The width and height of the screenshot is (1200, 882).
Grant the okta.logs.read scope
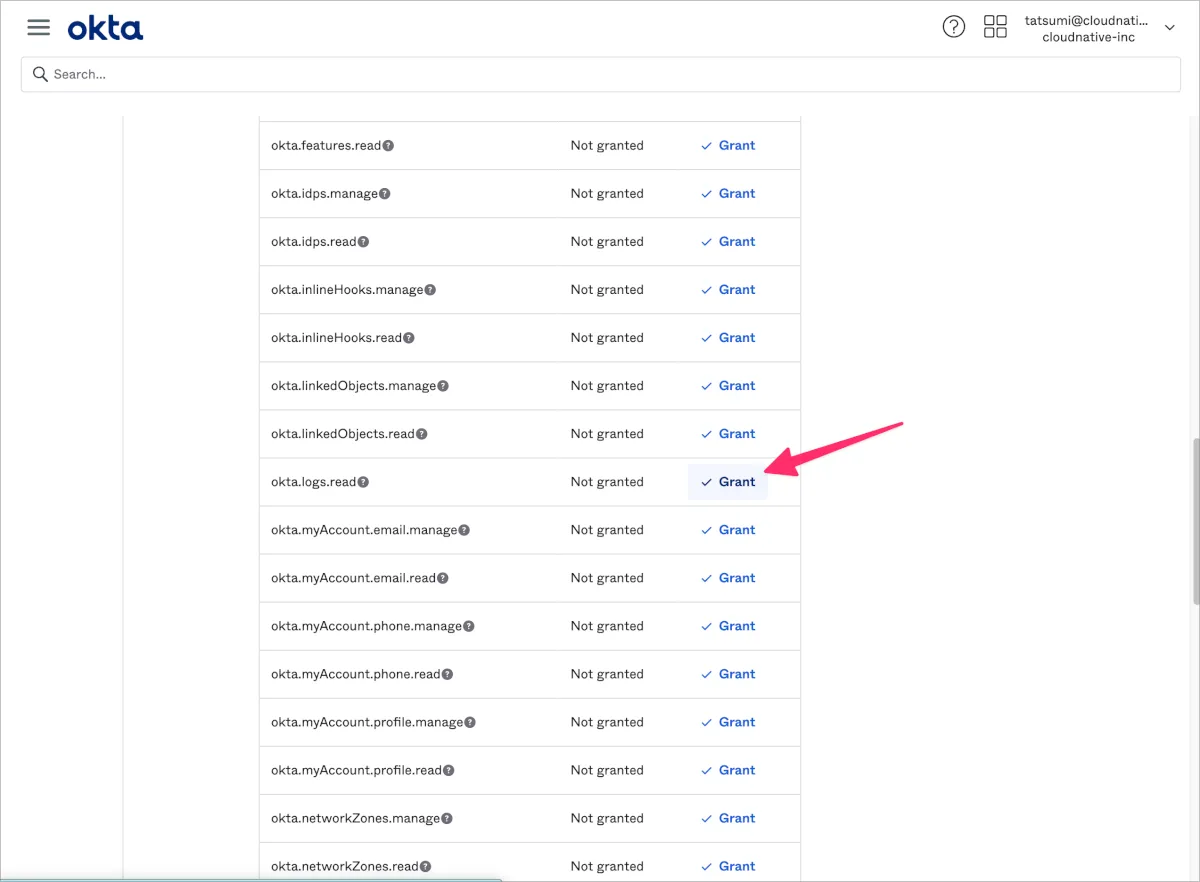728,482
